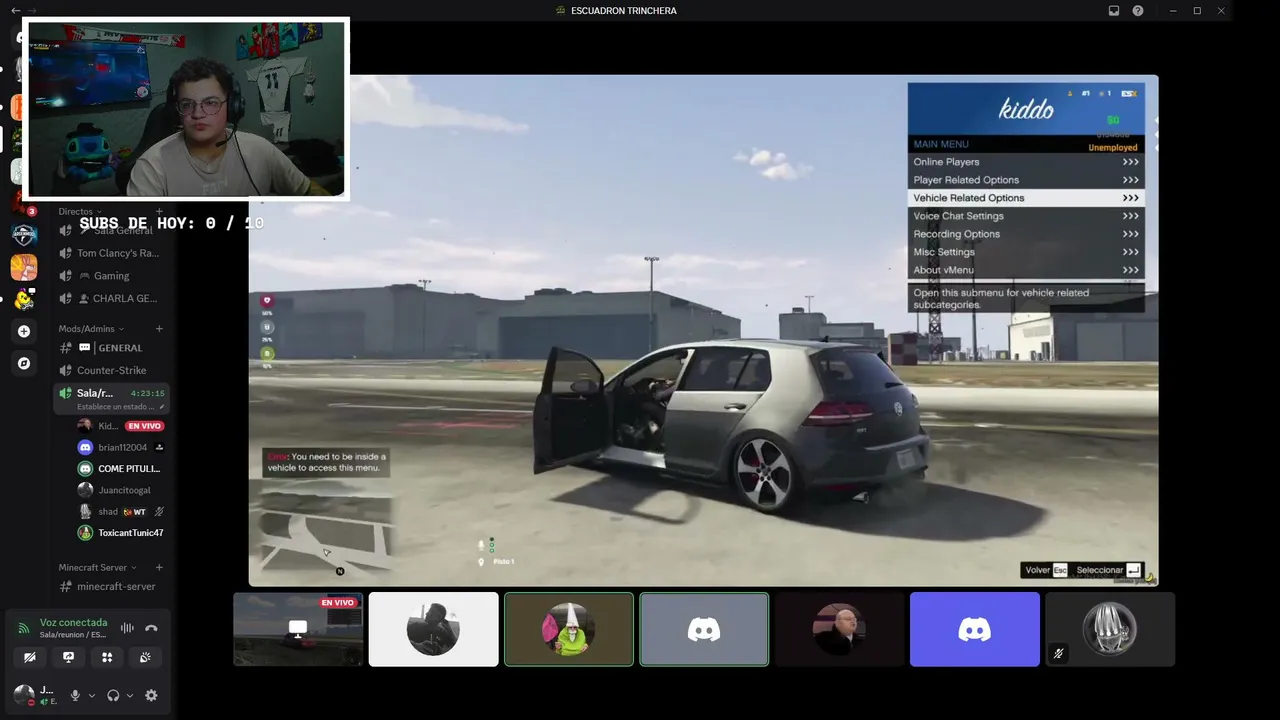Click the Voz conectada status text
This screenshot has height=720, width=1280.
click(73, 623)
